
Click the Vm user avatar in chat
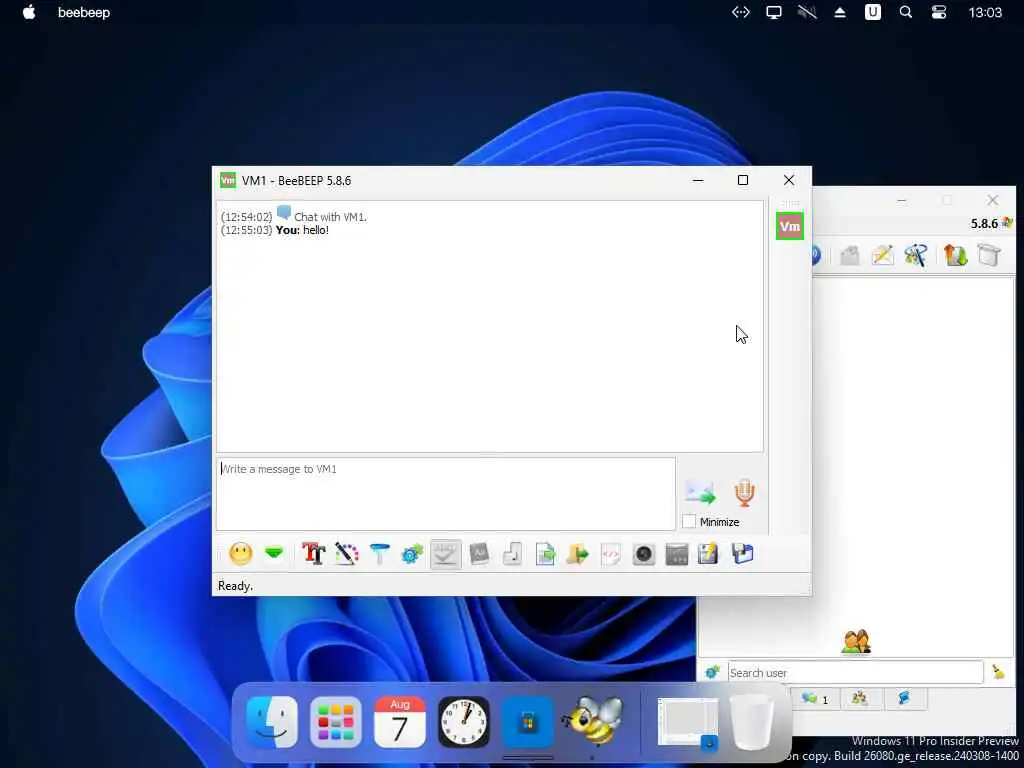tap(790, 227)
